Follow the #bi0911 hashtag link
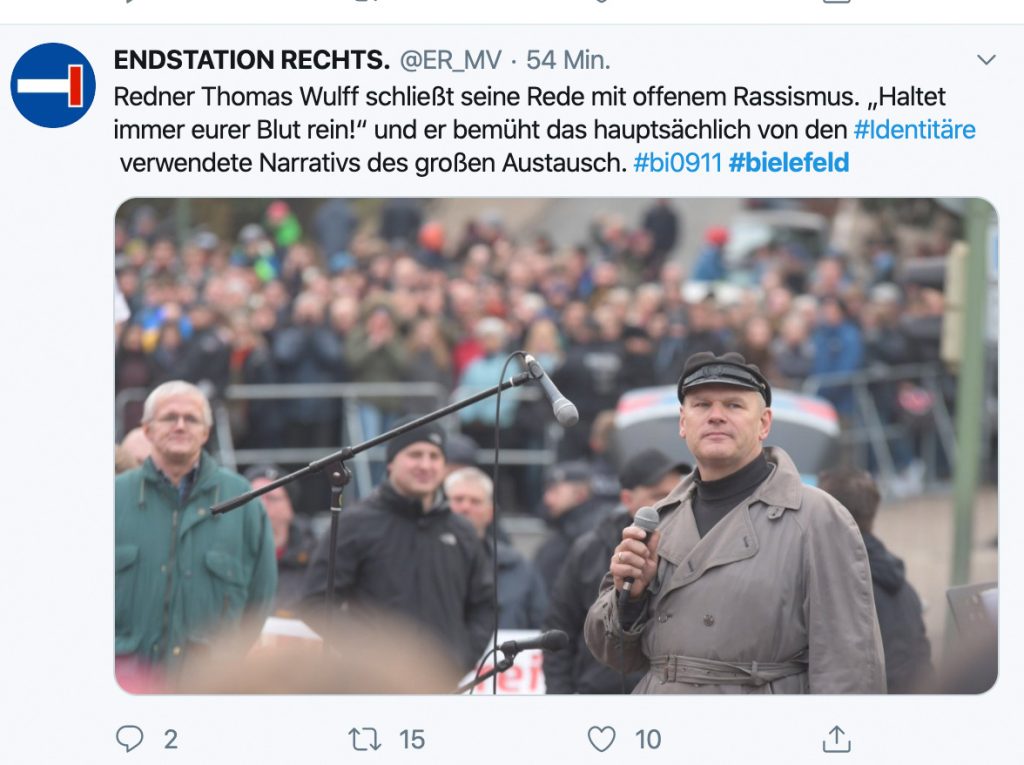This screenshot has width=1024, height=765. pyautogui.click(x=677, y=162)
